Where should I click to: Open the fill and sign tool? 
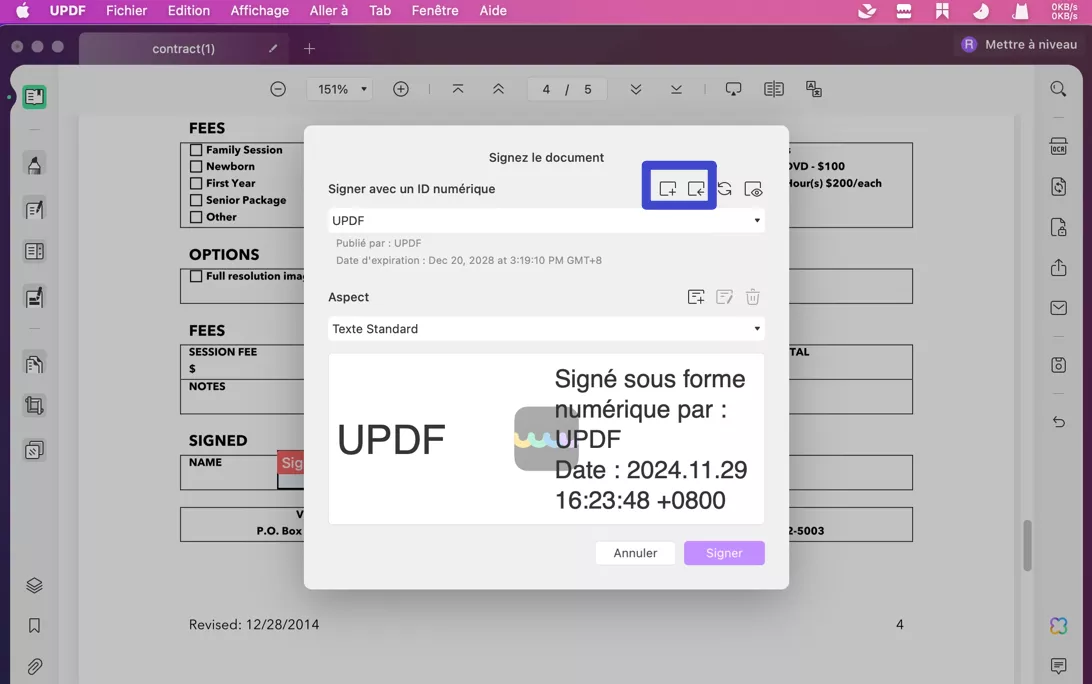click(x=34, y=297)
